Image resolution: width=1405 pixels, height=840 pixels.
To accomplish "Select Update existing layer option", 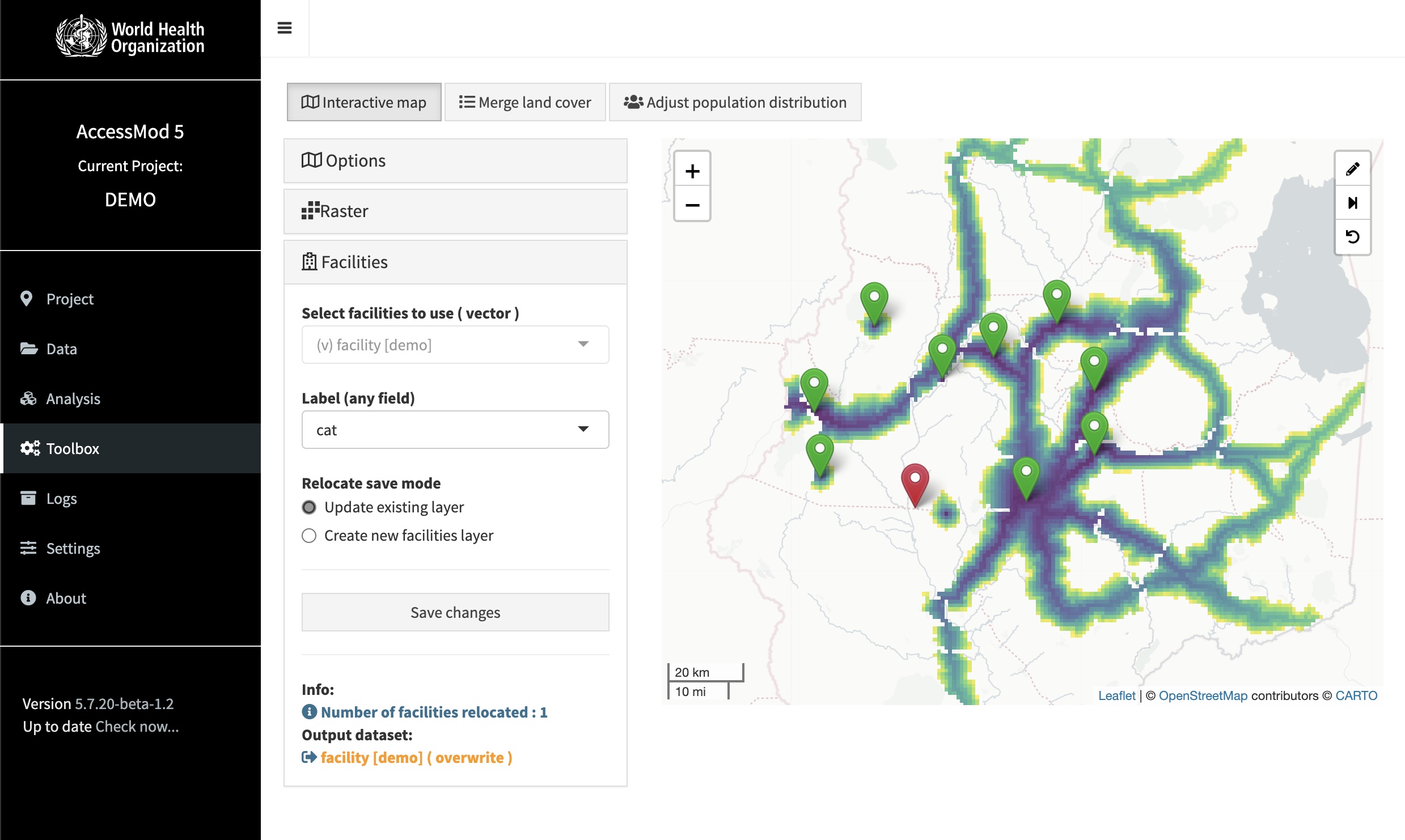I will 309,507.
